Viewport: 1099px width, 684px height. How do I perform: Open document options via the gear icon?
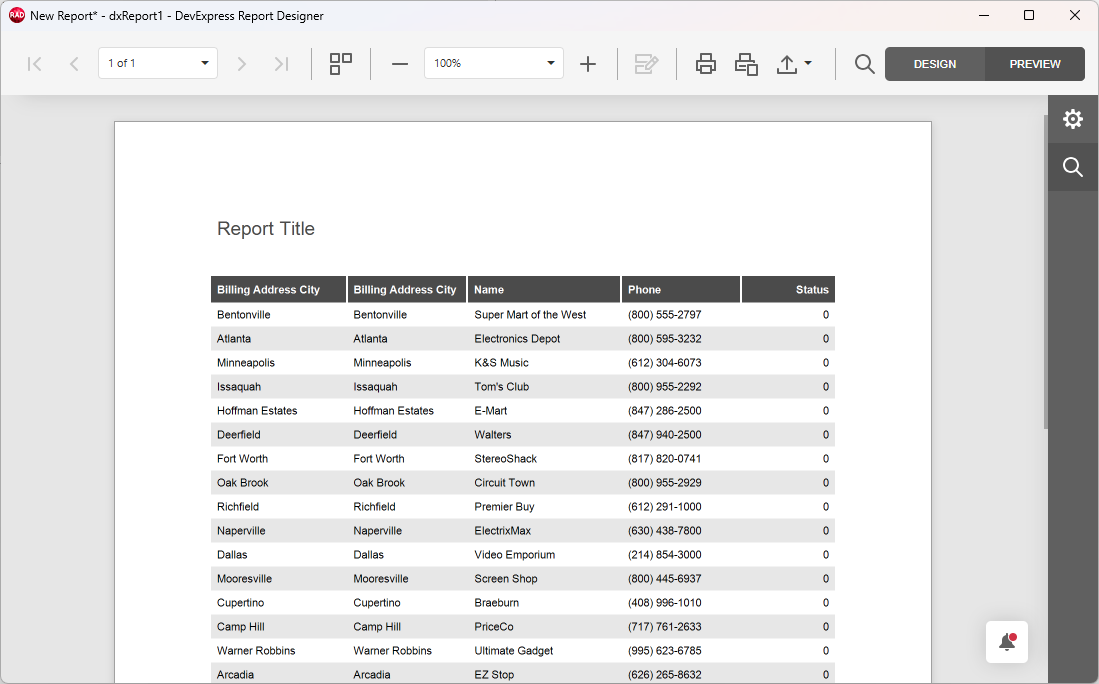pyautogui.click(x=1073, y=119)
